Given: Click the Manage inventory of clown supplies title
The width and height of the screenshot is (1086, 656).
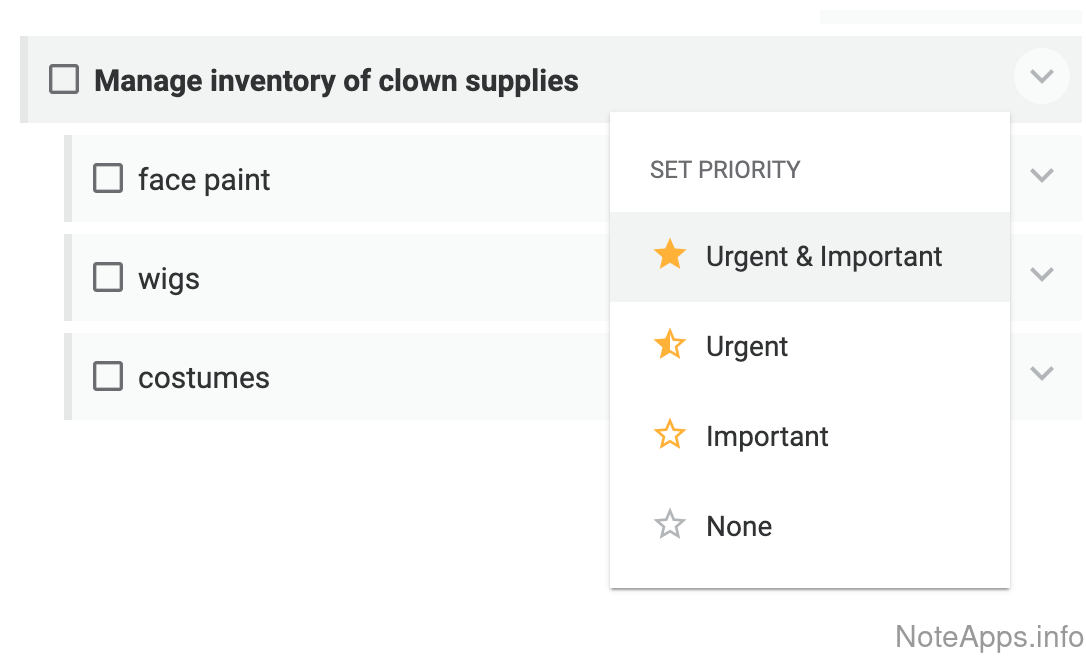Looking at the screenshot, I should 336,81.
